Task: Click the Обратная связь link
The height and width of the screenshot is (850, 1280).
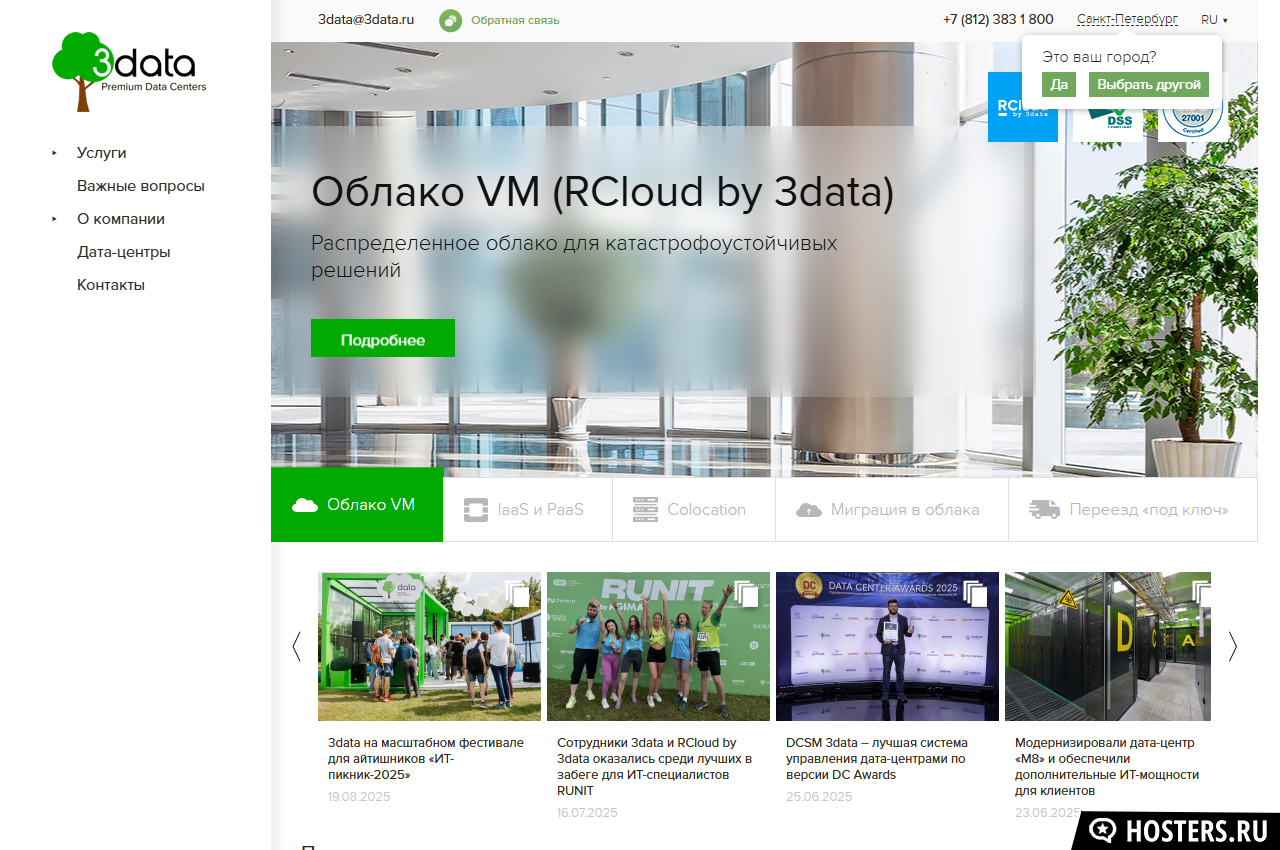Action: pyautogui.click(x=515, y=20)
